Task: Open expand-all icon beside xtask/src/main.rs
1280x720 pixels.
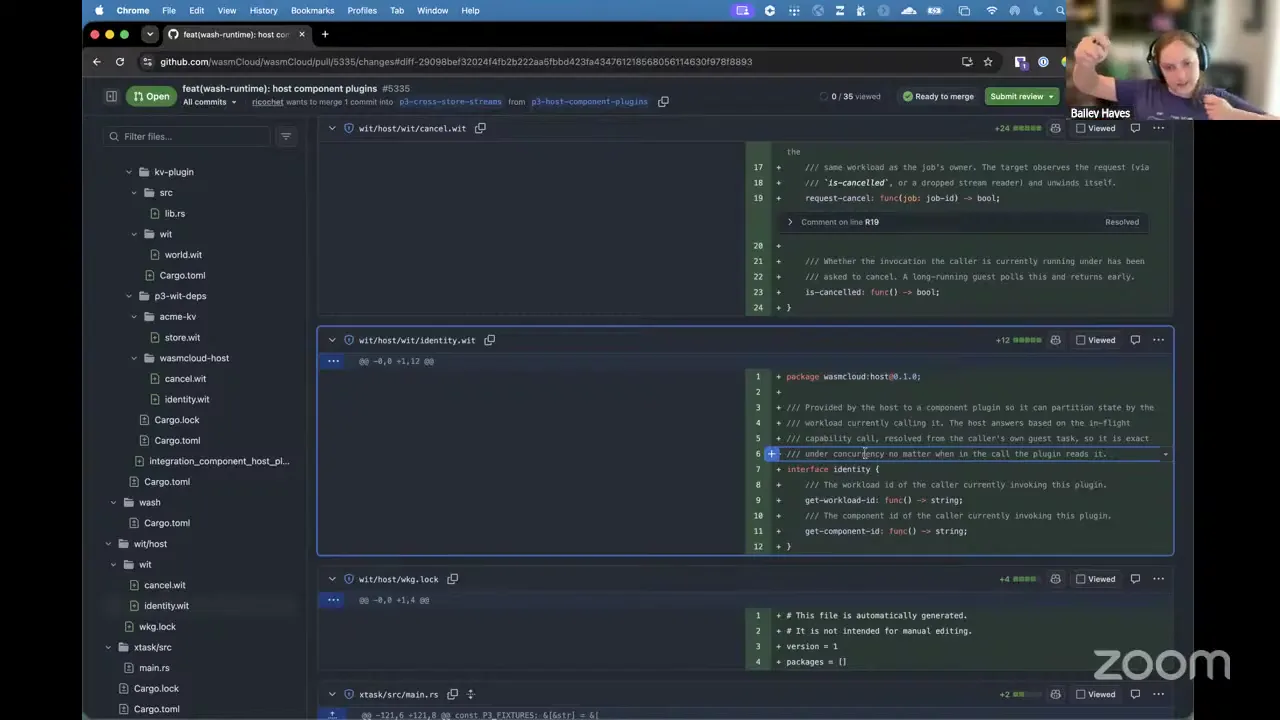Action: 471,694
